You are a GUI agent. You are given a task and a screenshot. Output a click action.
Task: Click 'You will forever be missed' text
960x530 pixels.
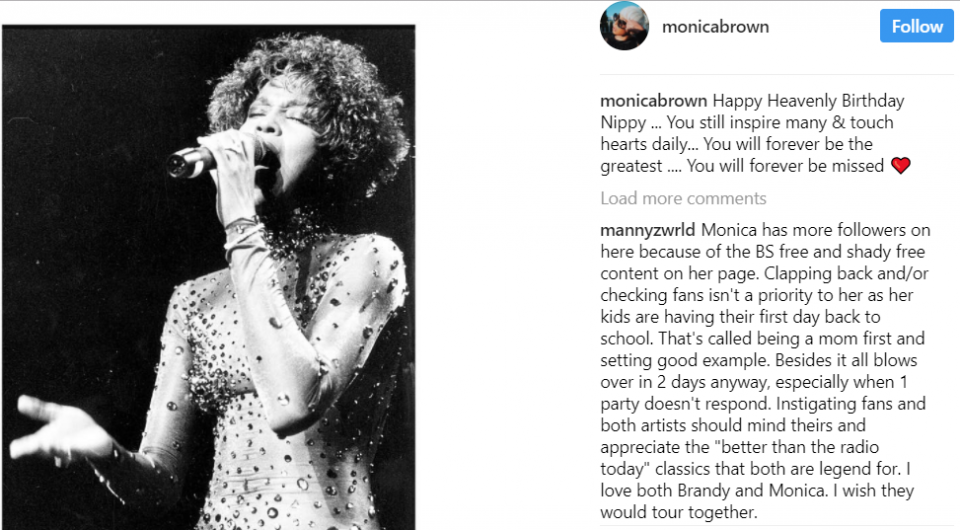tap(785, 166)
